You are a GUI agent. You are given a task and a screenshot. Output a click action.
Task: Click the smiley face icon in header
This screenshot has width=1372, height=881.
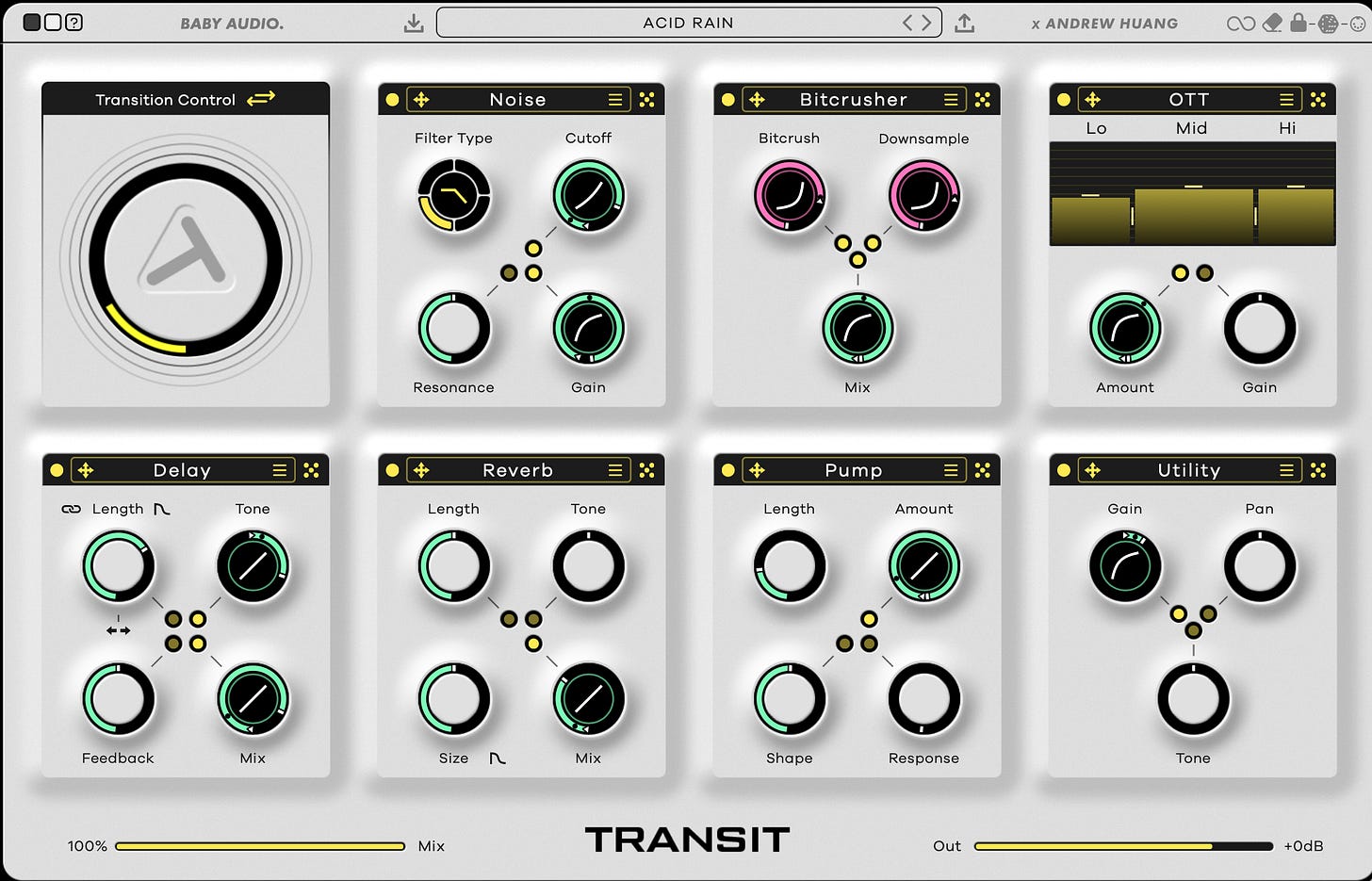1358,24
